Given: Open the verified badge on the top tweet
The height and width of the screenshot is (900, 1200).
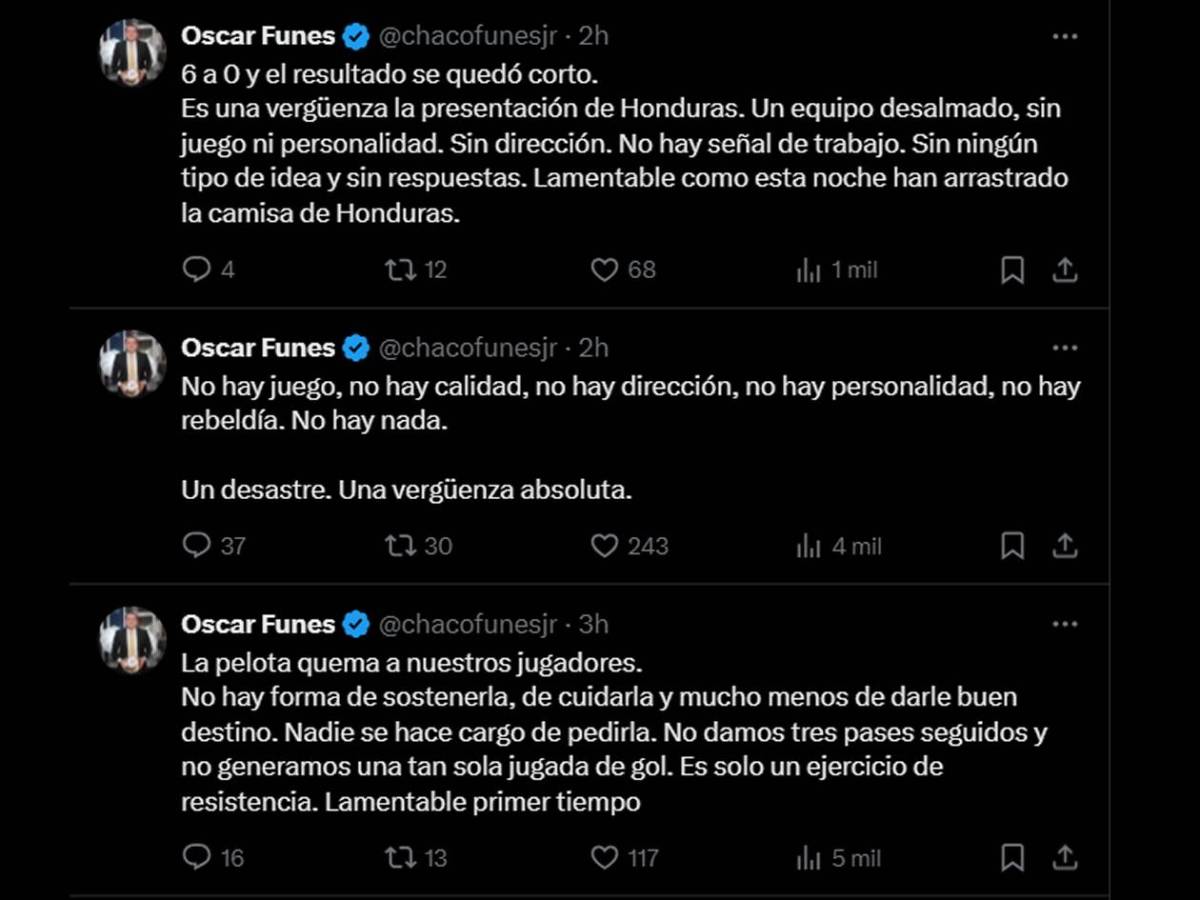Looking at the screenshot, I should 353,35.
